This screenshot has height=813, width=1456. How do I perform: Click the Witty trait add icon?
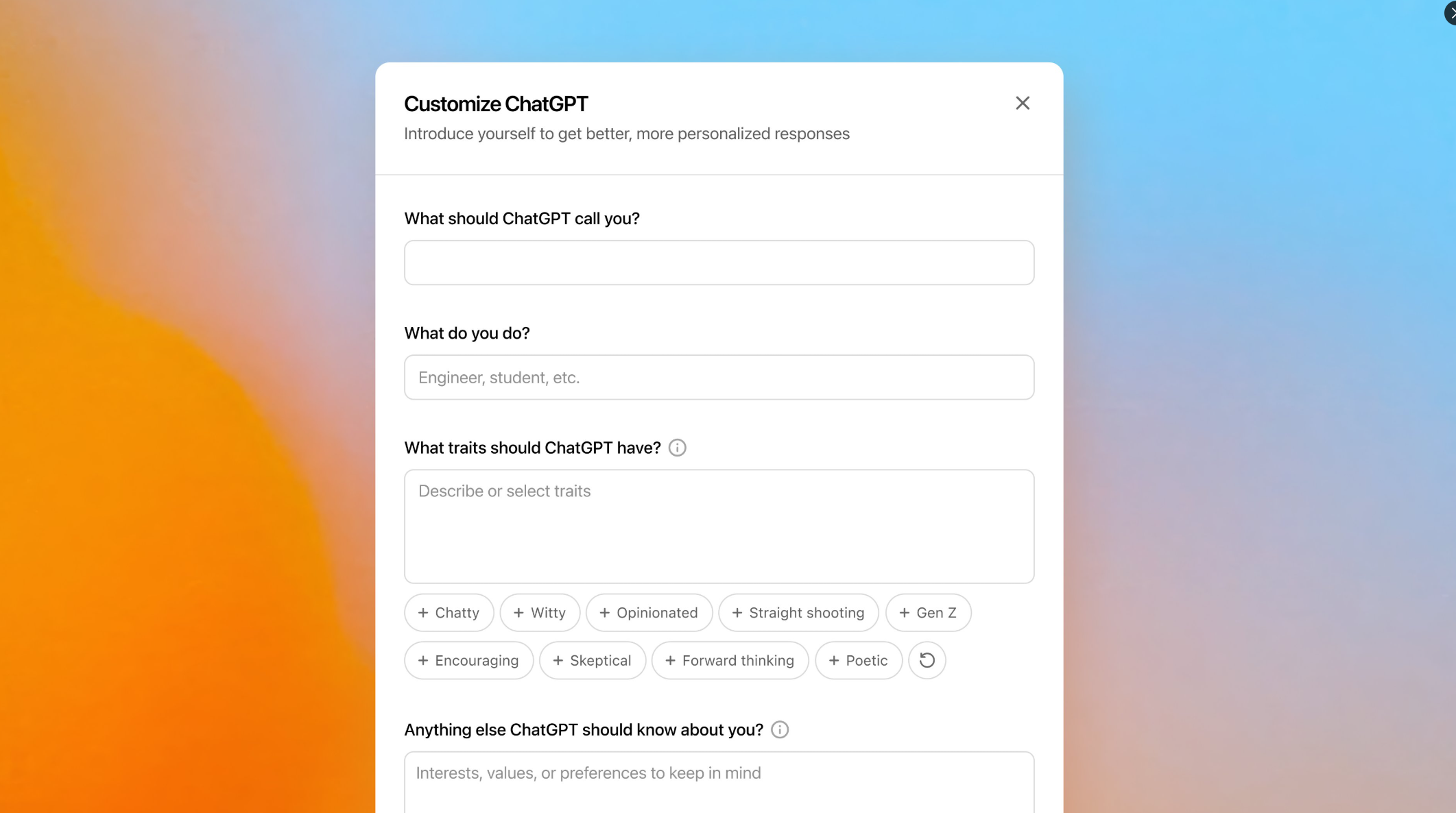518,612
